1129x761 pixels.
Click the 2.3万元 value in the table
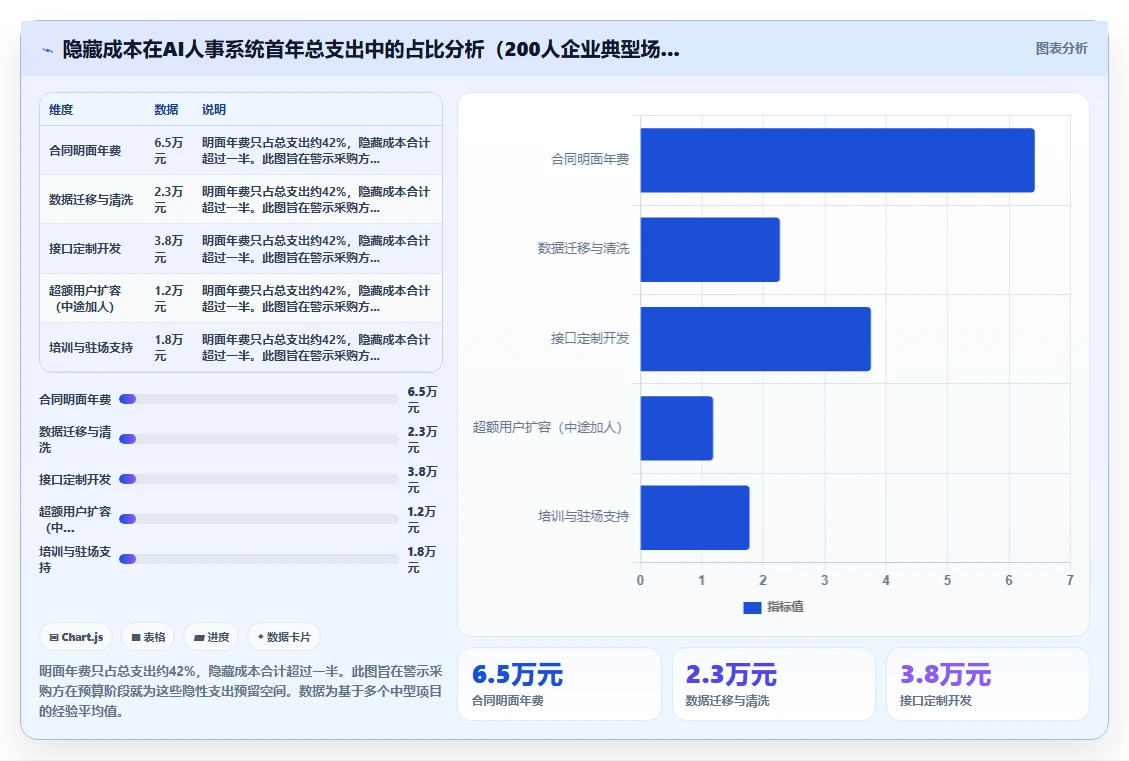click(168, 199)
